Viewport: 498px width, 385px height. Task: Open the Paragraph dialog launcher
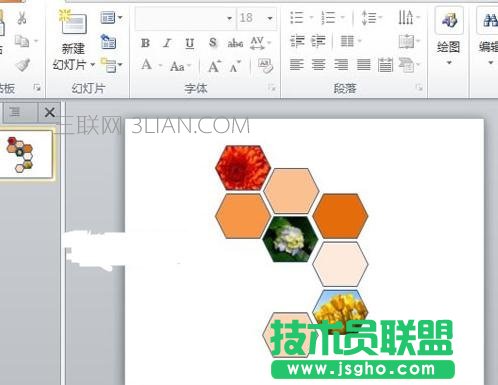coord(419,88)
